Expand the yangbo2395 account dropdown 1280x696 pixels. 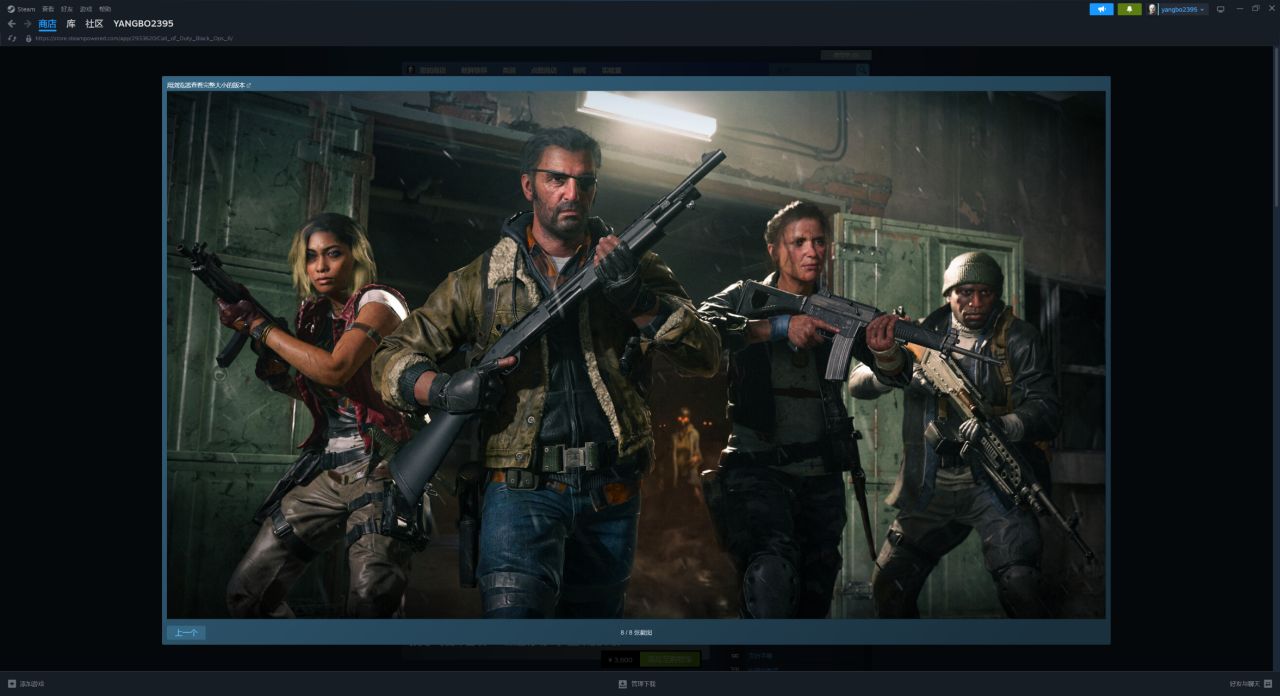[1183, 9]
